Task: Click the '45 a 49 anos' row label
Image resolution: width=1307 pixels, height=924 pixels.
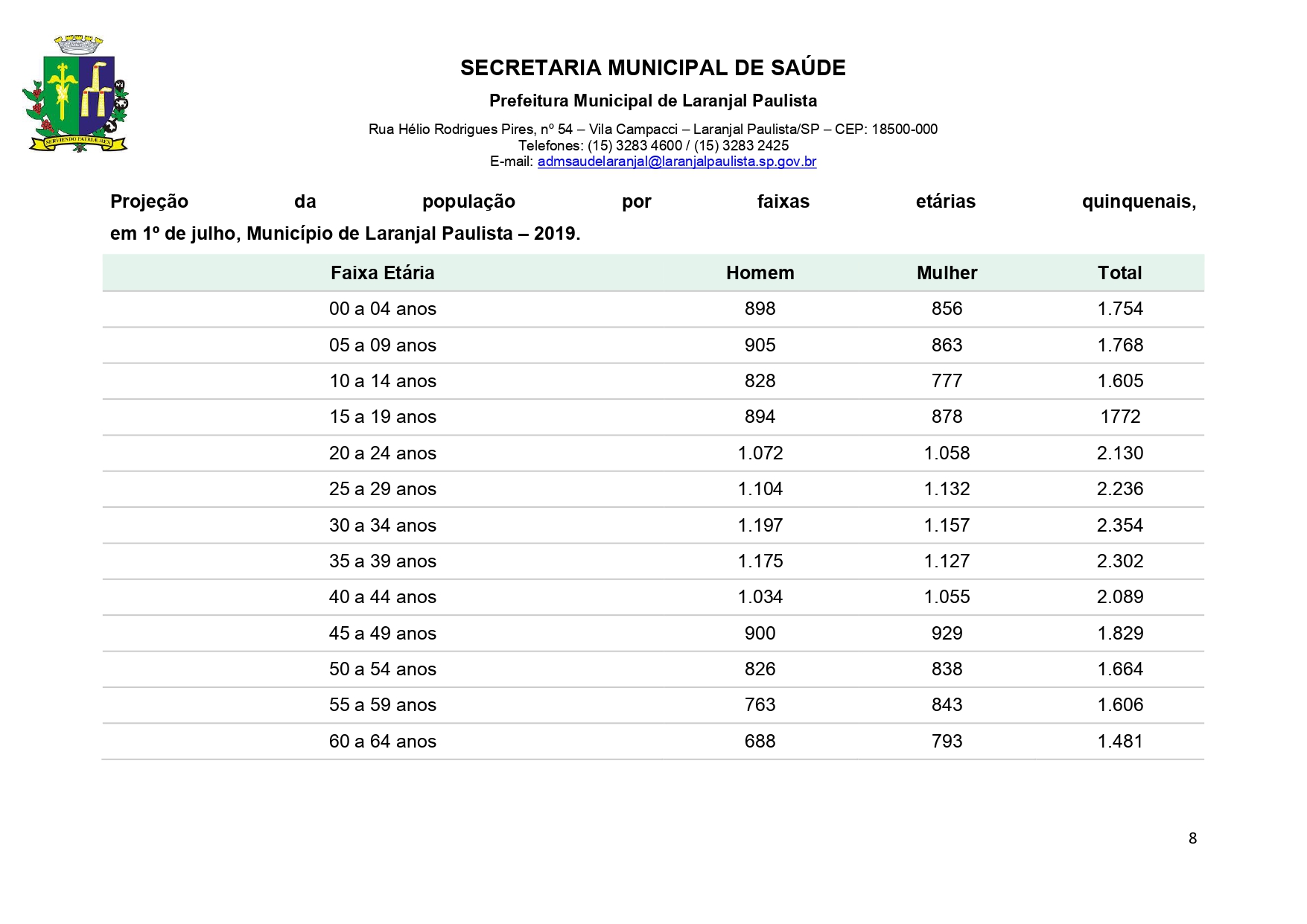Action: pos(383,634)
